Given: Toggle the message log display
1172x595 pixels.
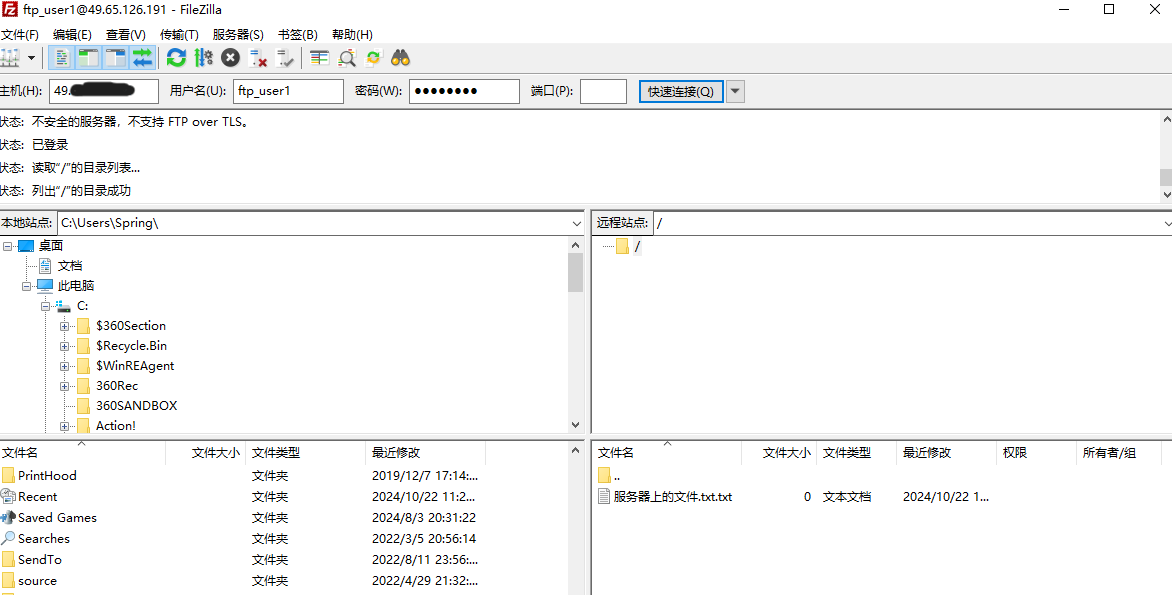Looking at the screenshot, I should click(x=62, y=57).
